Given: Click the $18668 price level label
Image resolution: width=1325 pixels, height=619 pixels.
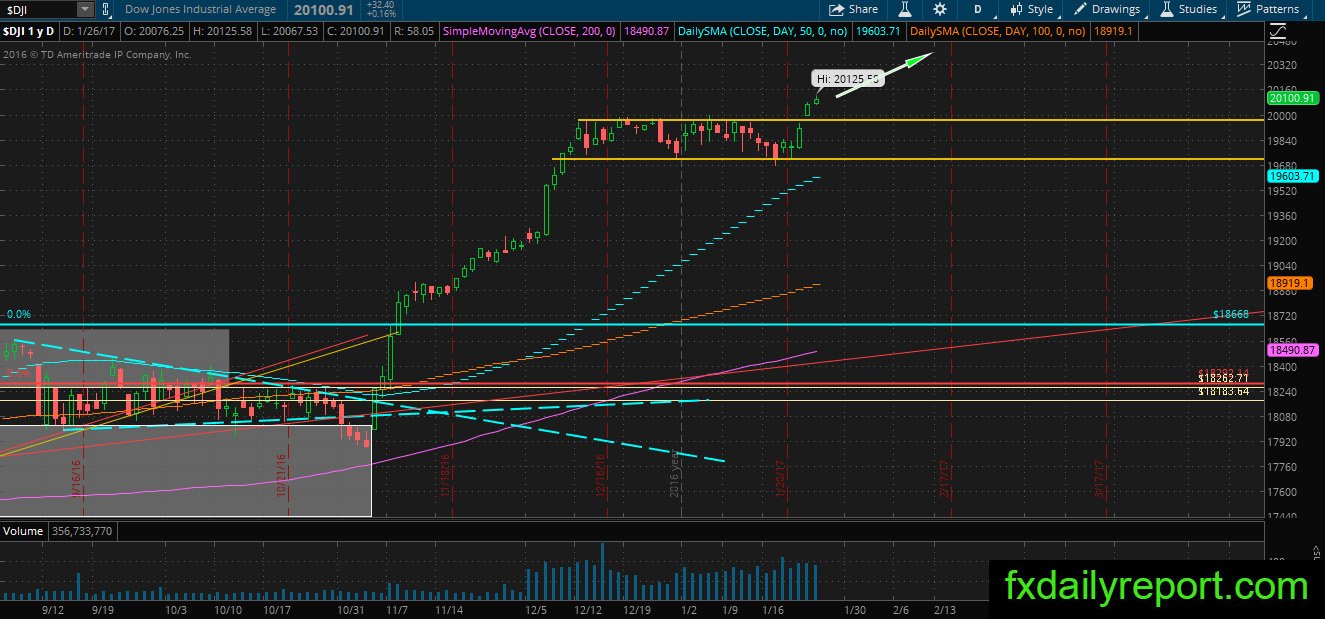Looking at the screenshot, I should 1232,314.
